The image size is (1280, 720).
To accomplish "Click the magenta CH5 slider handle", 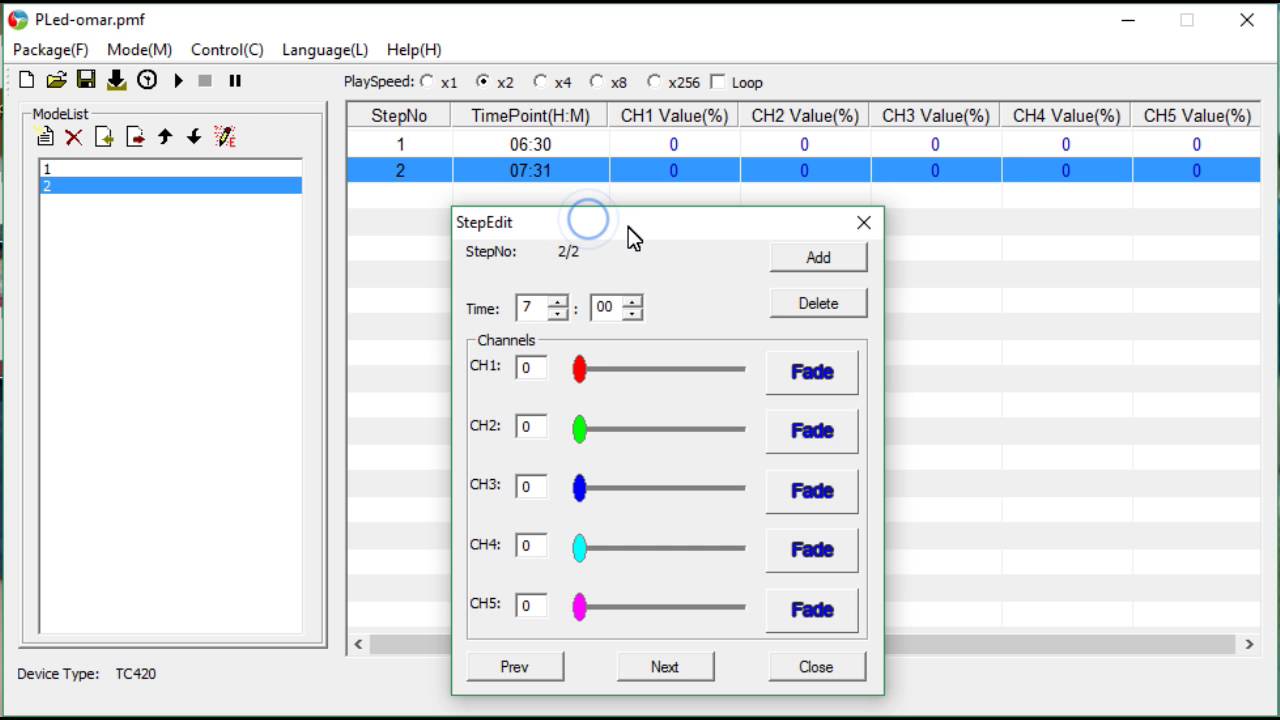I will [x=579, y=607].
